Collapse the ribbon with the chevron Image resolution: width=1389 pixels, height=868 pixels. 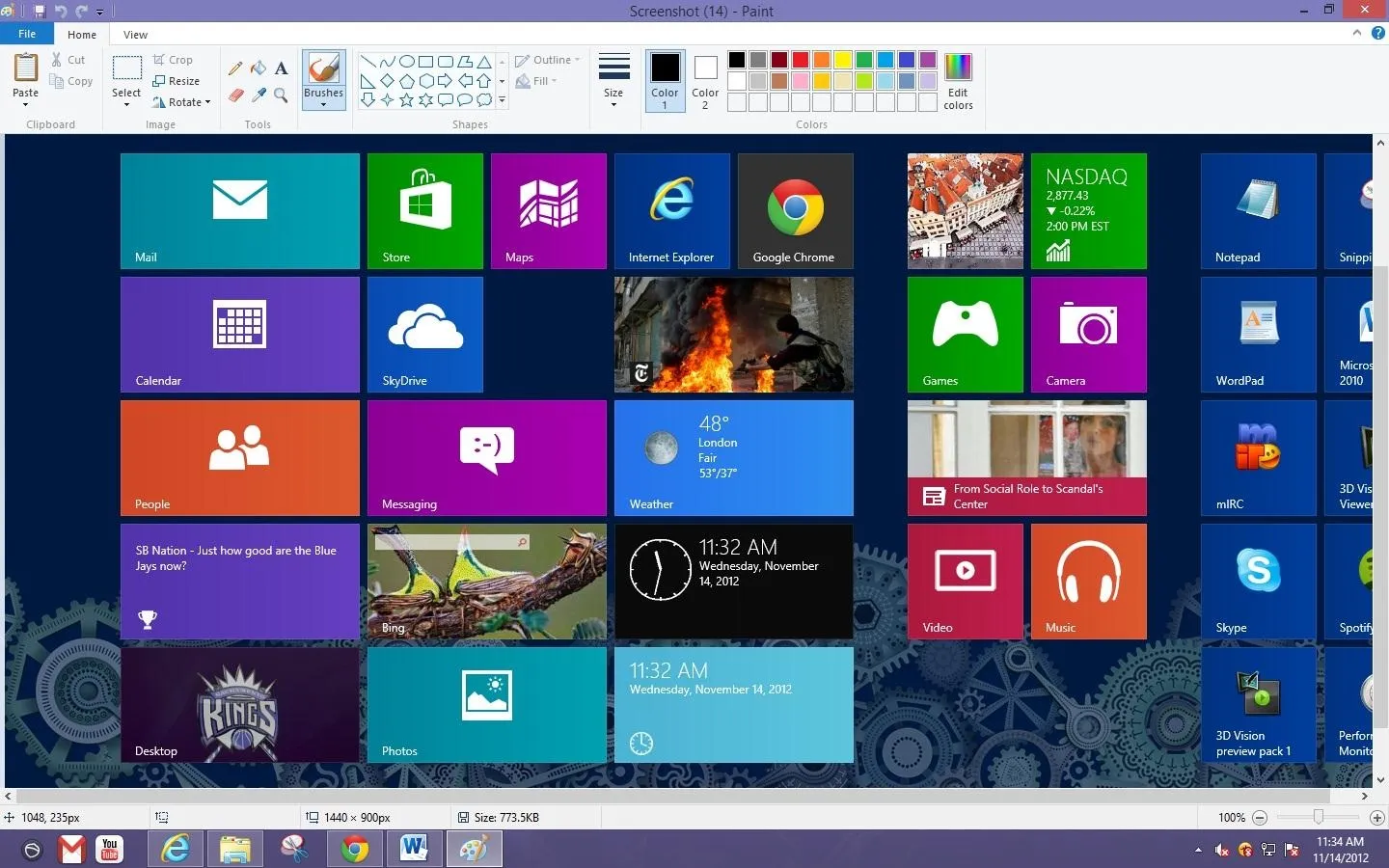1357,33
